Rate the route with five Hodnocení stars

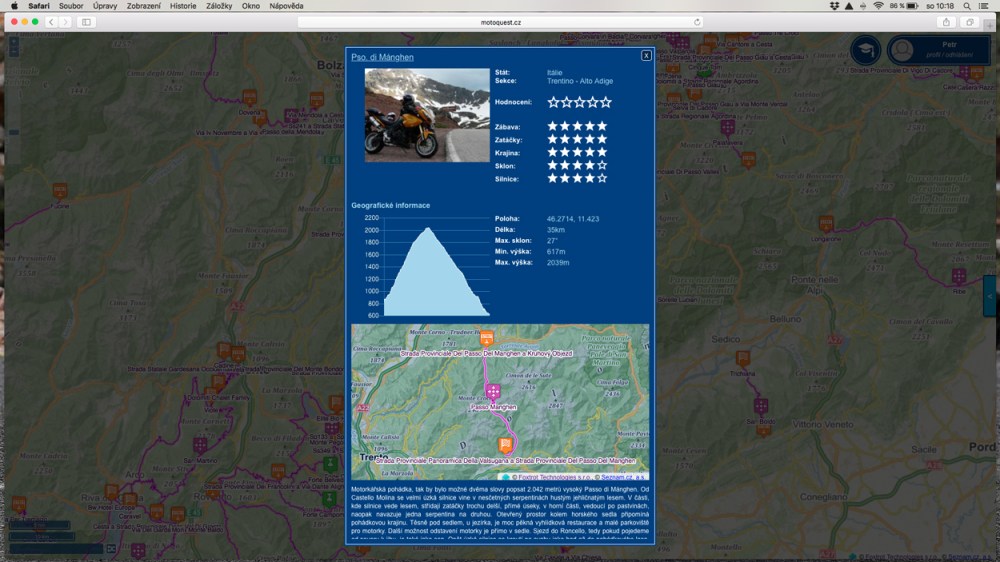coord(605,102)
